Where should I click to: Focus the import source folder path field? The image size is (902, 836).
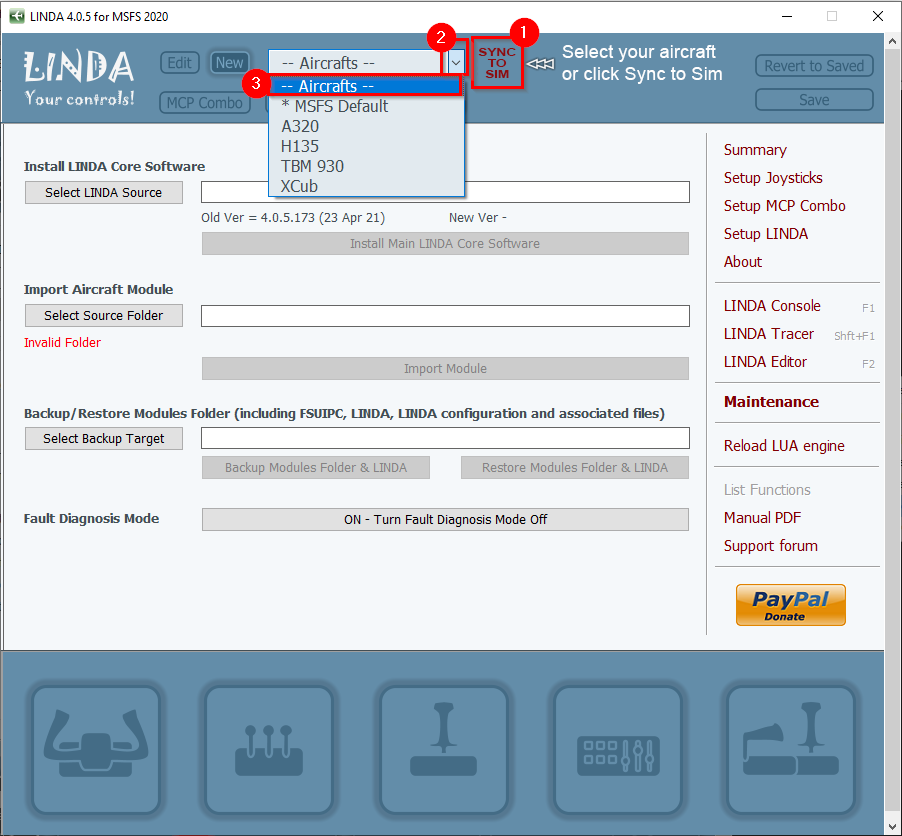(445, 316)
